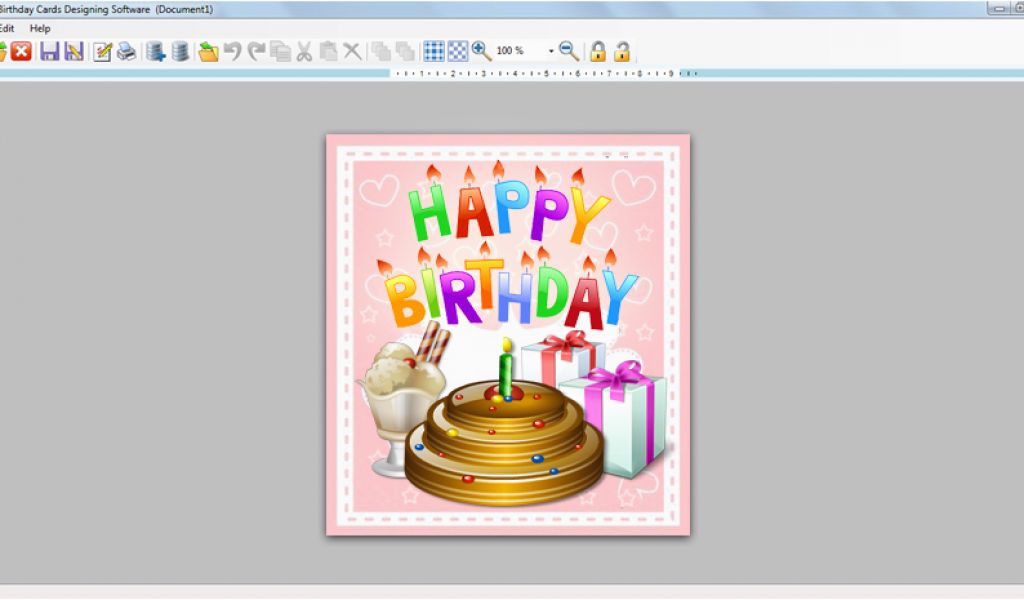Click the red close document icon
The image size is (1024, 600).
pos(21,51)
